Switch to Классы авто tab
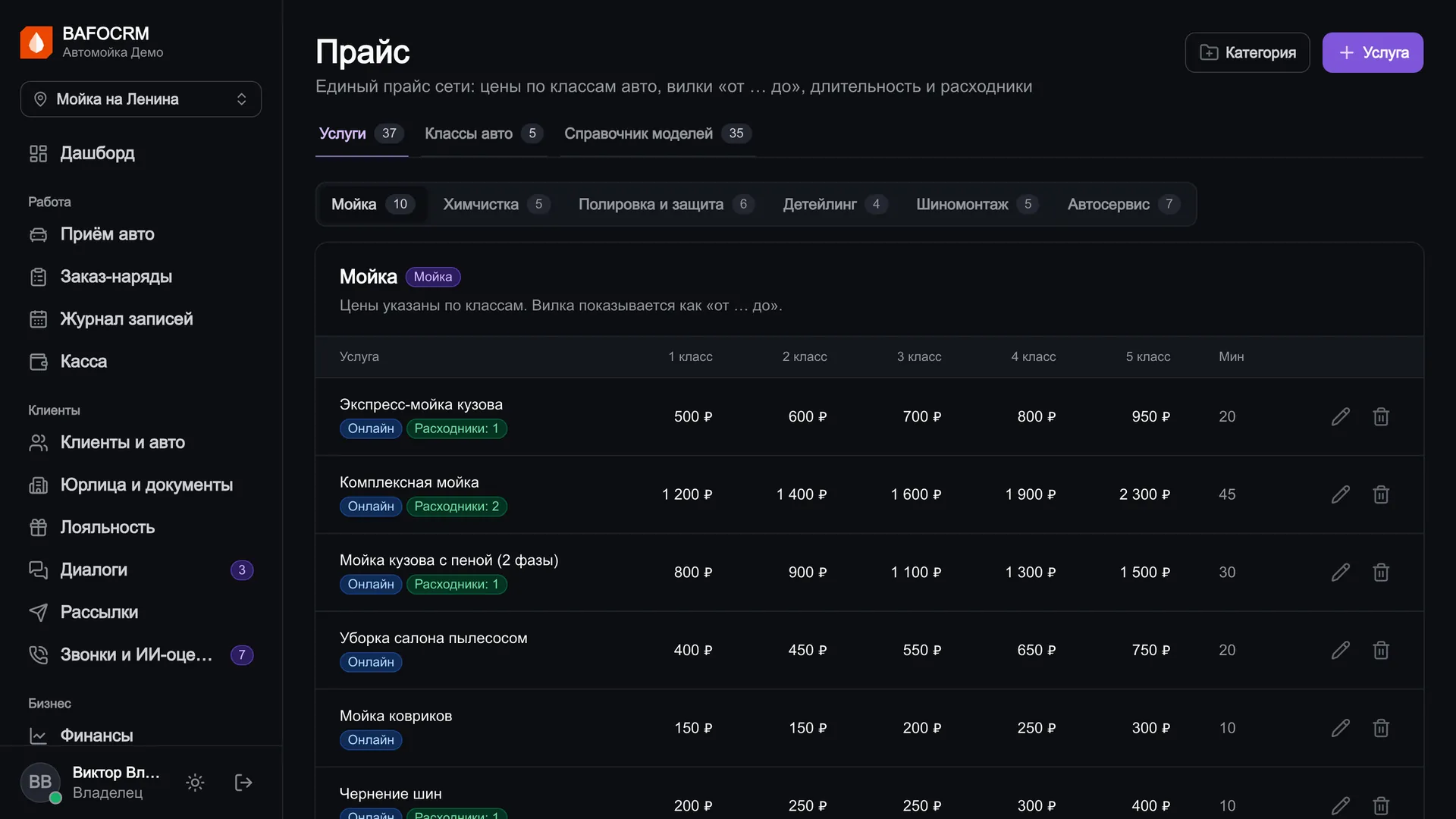 click(x=483, y=133)
